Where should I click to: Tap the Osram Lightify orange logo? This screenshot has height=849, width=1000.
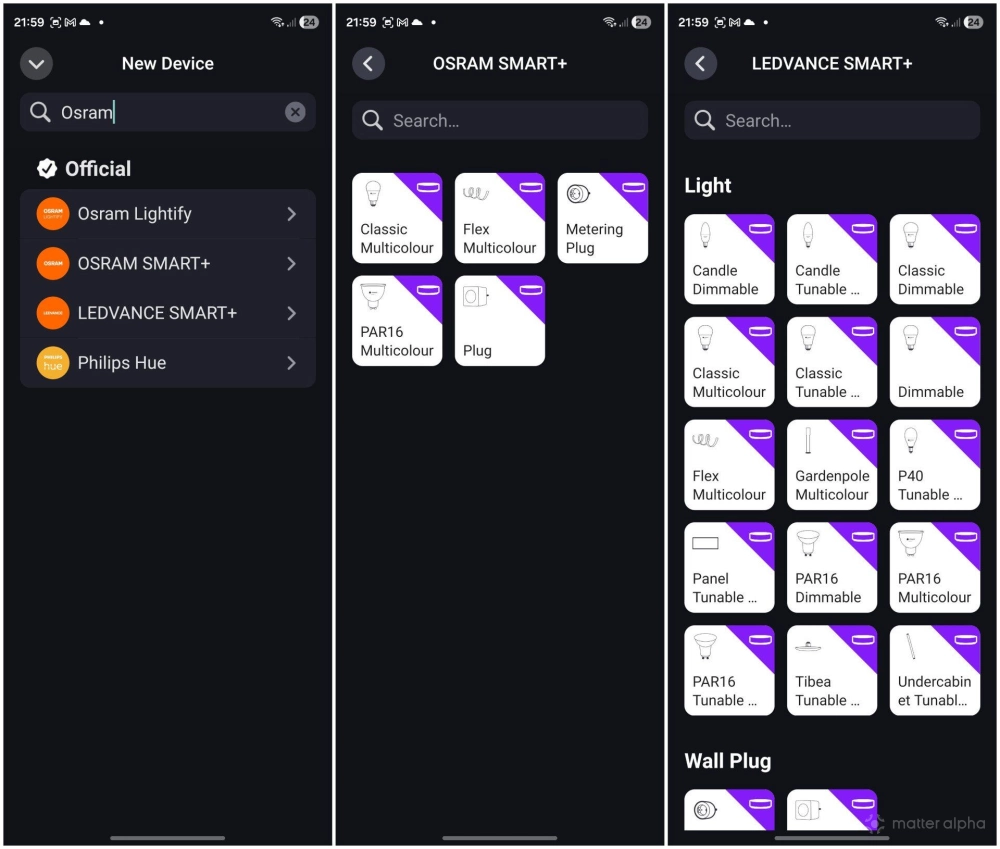tap(53, 214)
